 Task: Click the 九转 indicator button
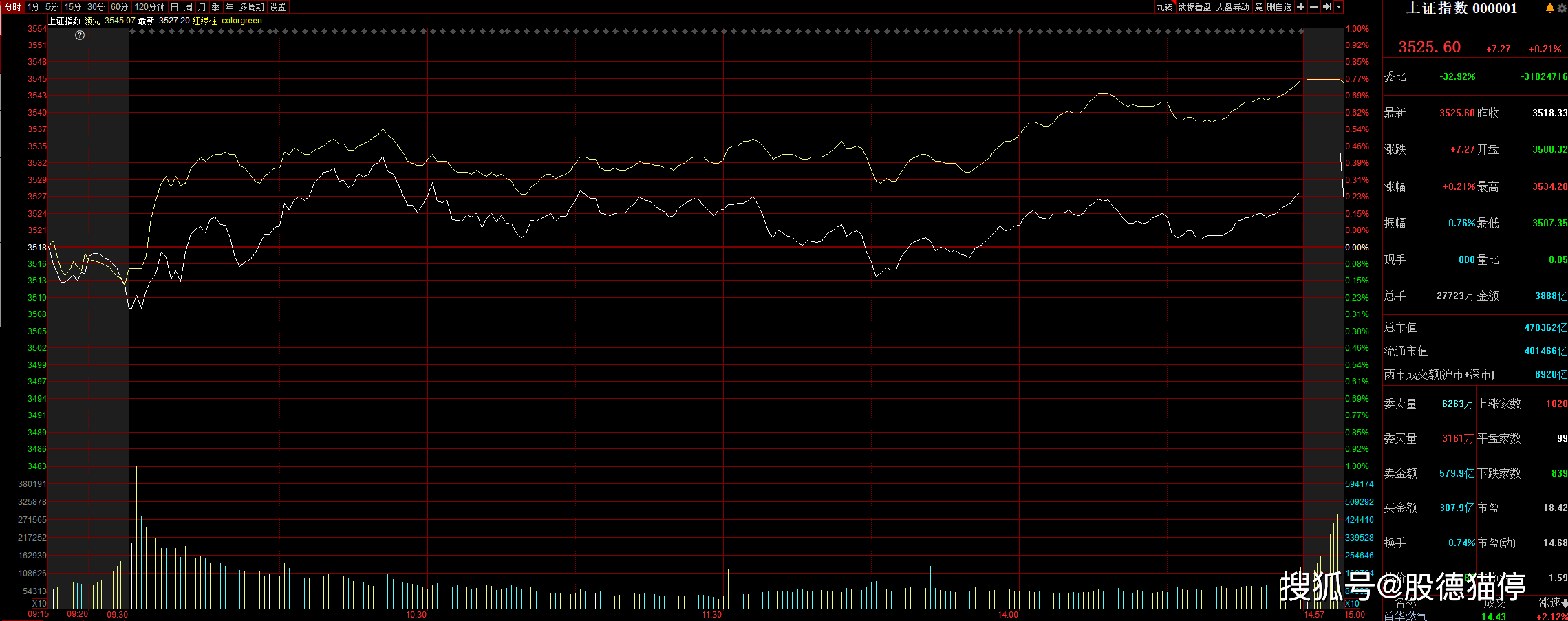1164,7
